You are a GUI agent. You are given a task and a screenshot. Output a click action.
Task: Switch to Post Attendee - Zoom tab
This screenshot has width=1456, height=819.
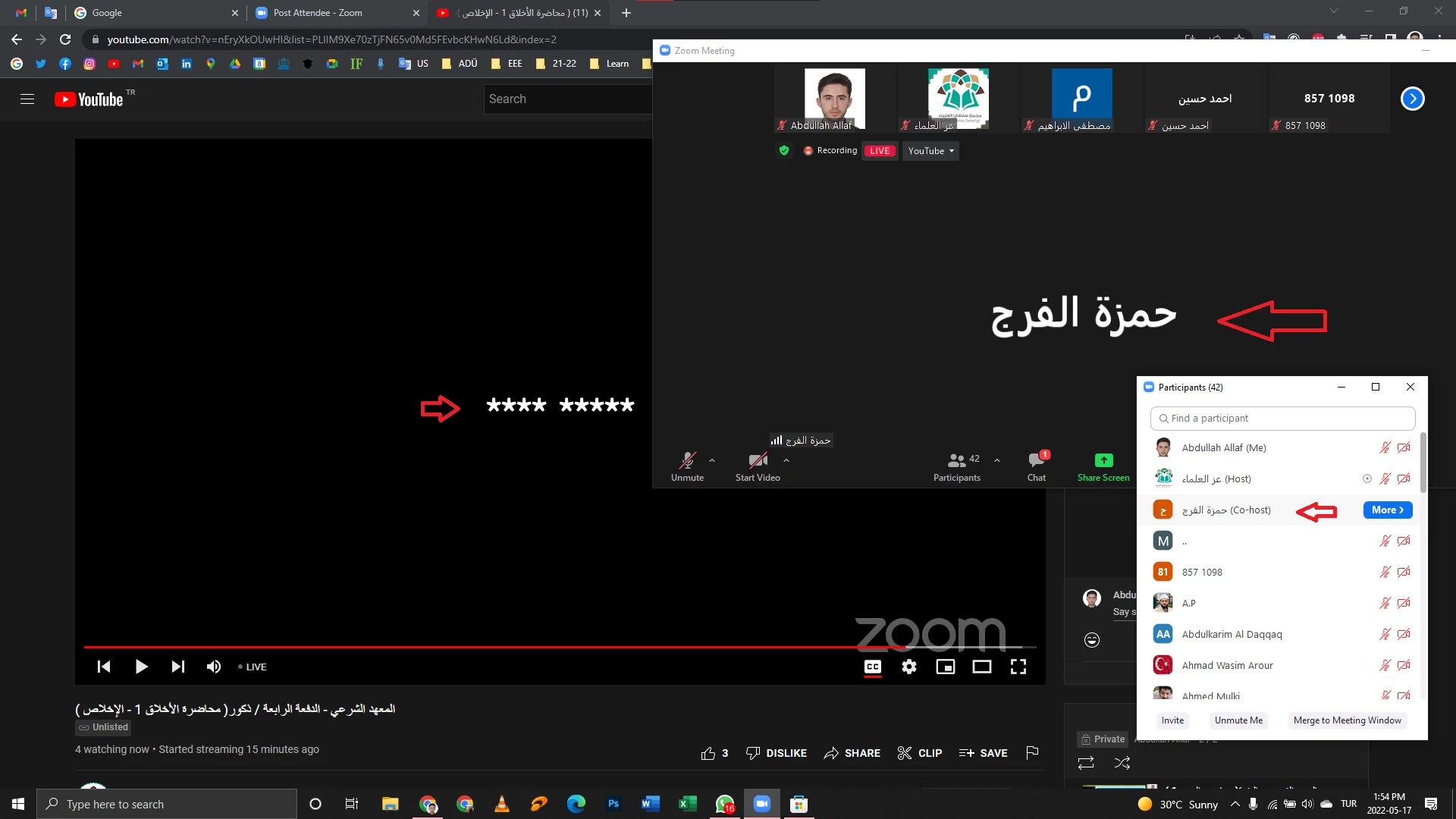[328, 13]
